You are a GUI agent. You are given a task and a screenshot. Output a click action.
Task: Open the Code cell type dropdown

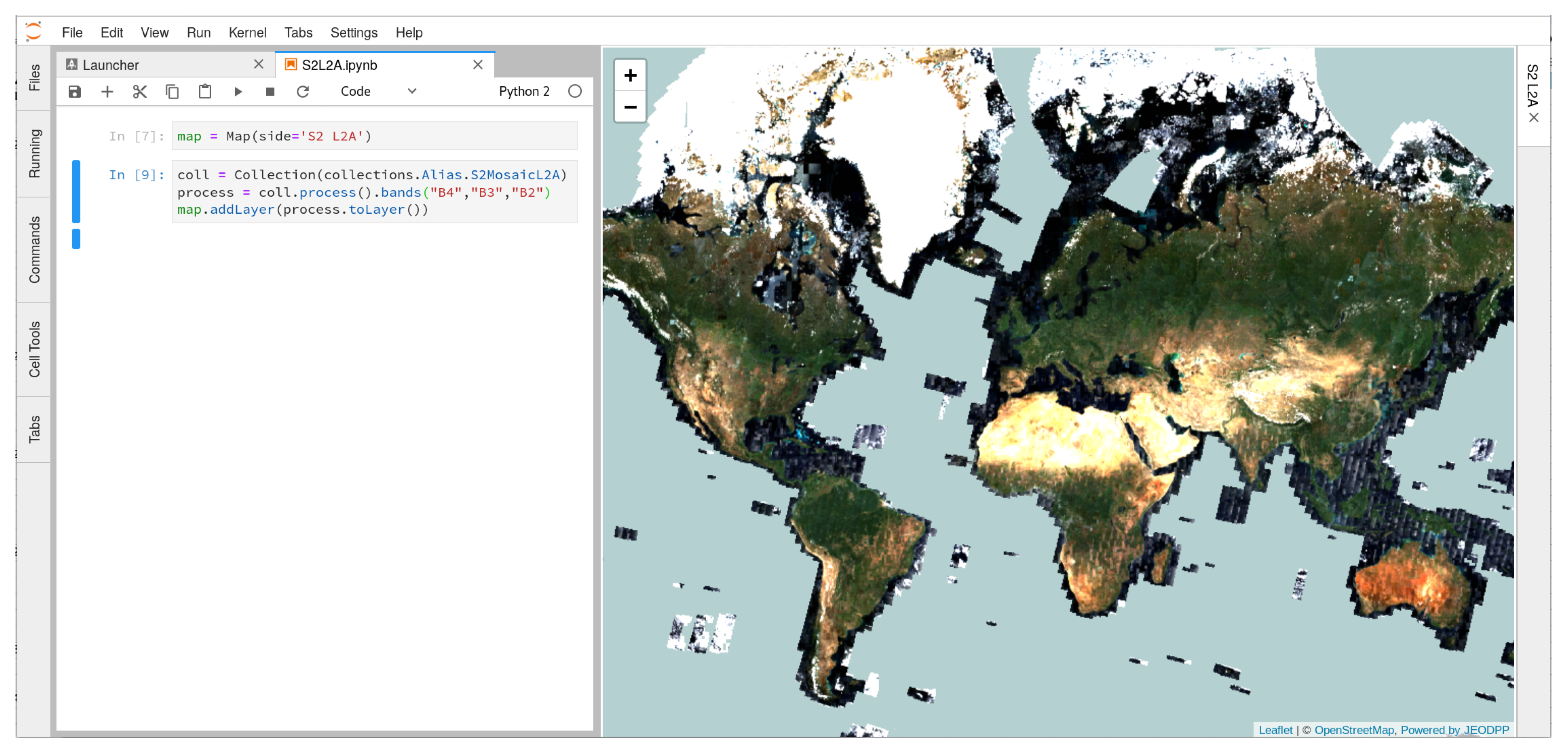tap(378, 91)
